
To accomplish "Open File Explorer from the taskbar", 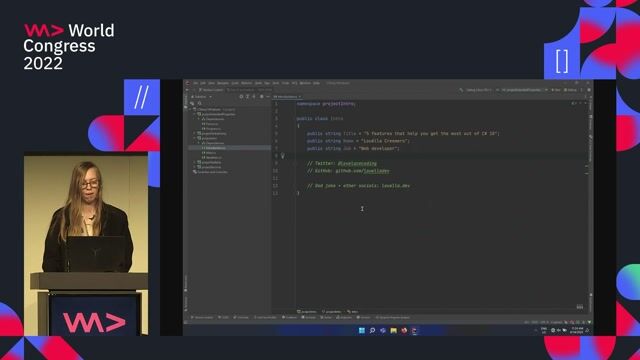I will click(x=393, y=331).
